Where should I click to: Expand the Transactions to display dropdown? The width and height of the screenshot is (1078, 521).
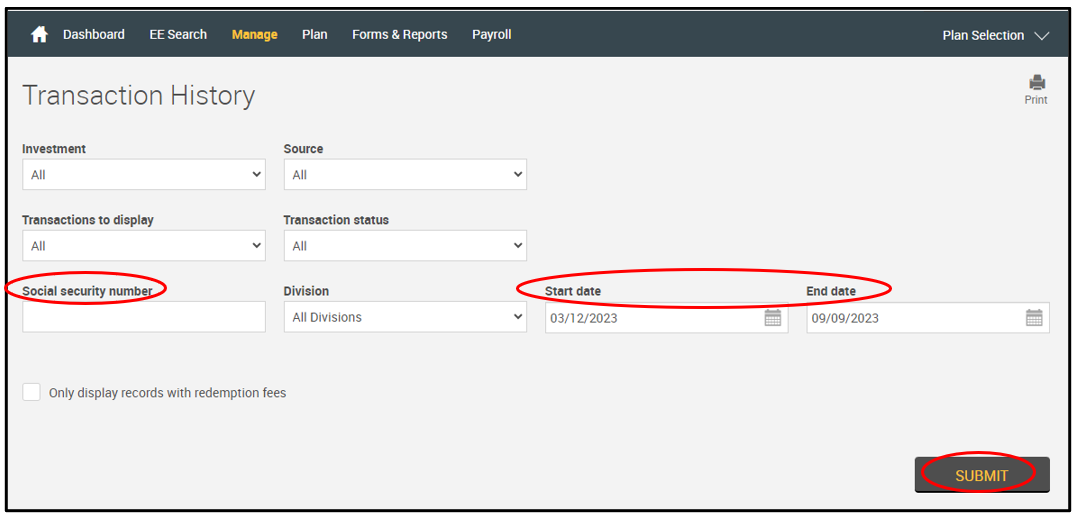pyautogui.click(x=144, y=246)
